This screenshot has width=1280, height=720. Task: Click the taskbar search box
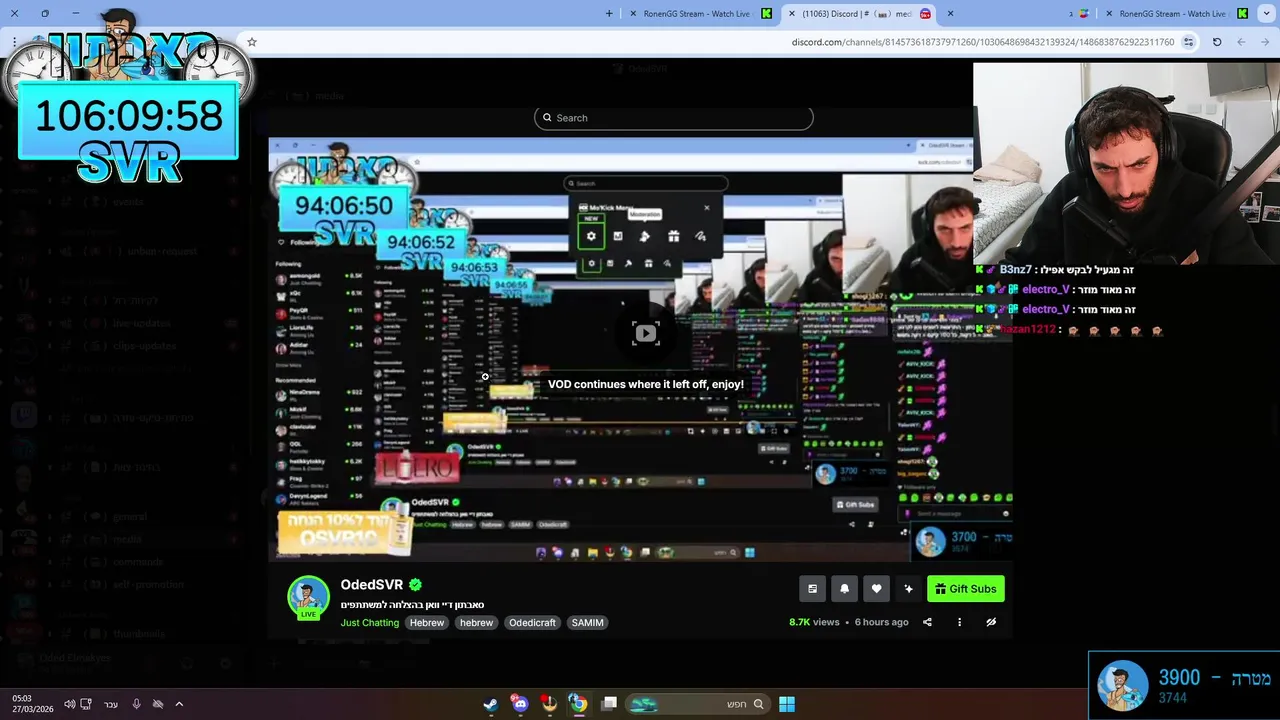pos(697,704)
